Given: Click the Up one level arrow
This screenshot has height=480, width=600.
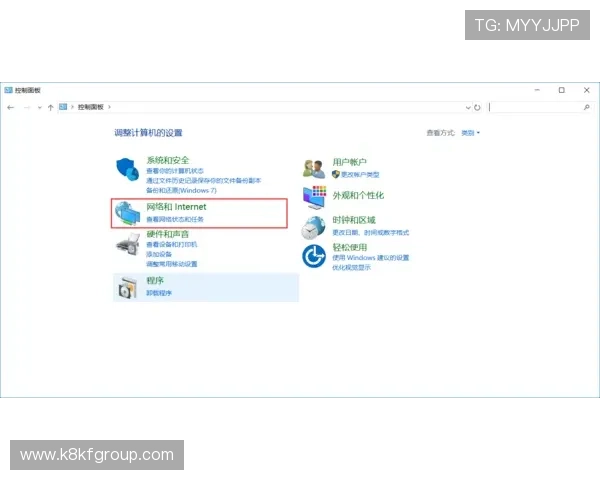Looking at the screenshot, I should [x=50, y=107].
